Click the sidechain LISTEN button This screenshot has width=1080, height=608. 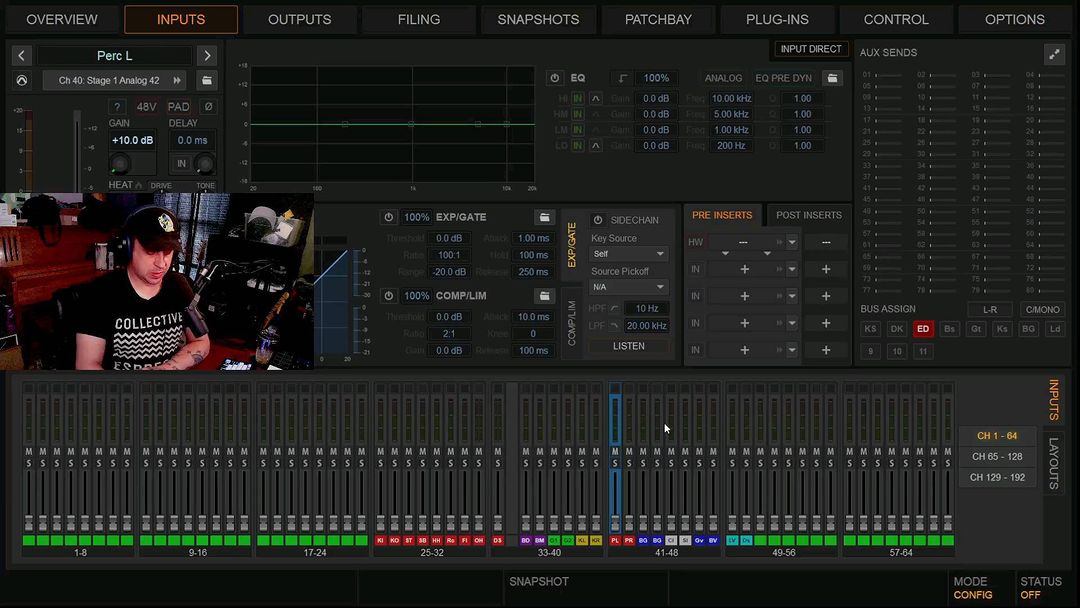[628, 346]
